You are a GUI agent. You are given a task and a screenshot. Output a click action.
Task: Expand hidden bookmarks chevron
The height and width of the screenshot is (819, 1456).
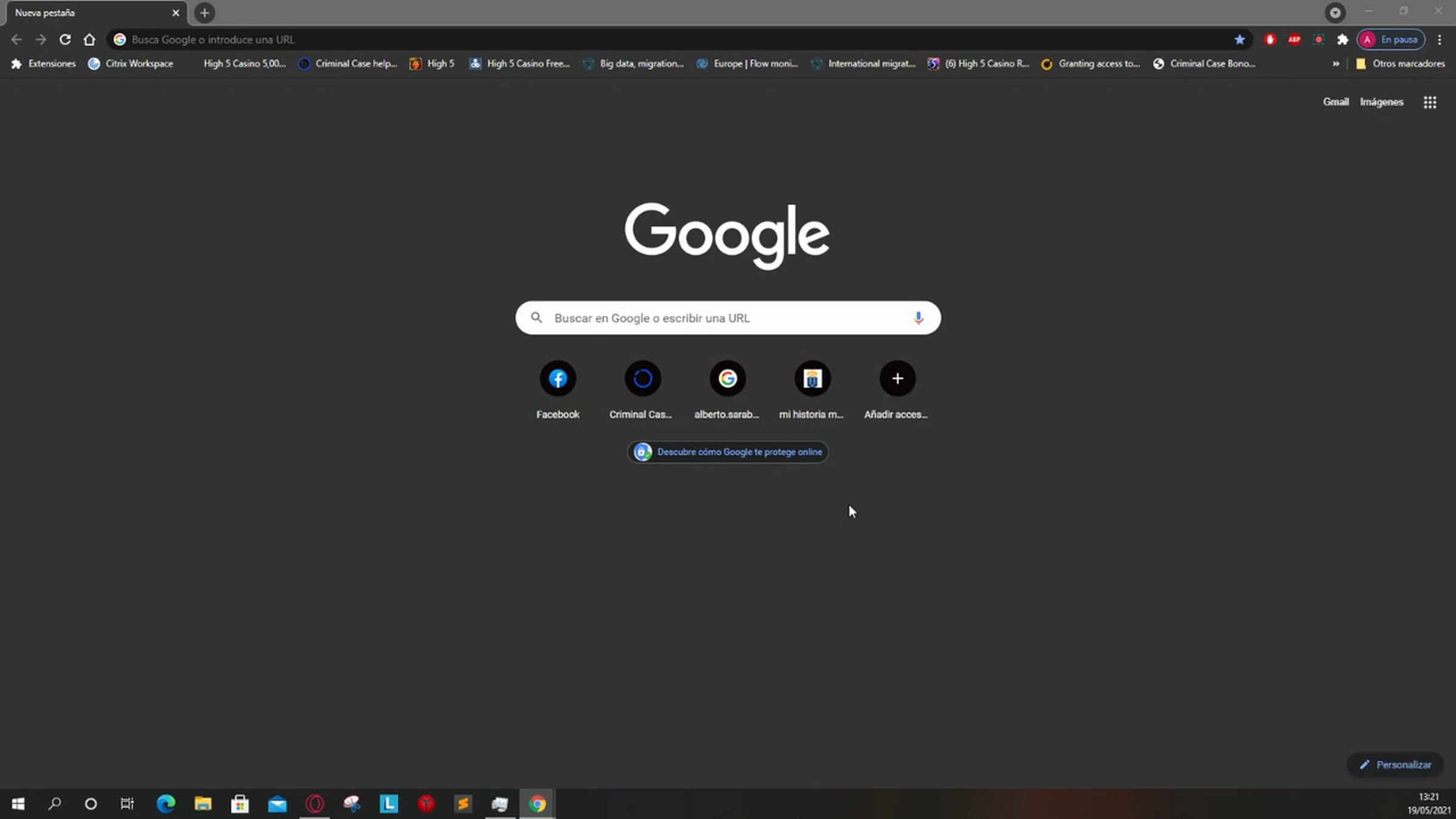[1335, 64]
